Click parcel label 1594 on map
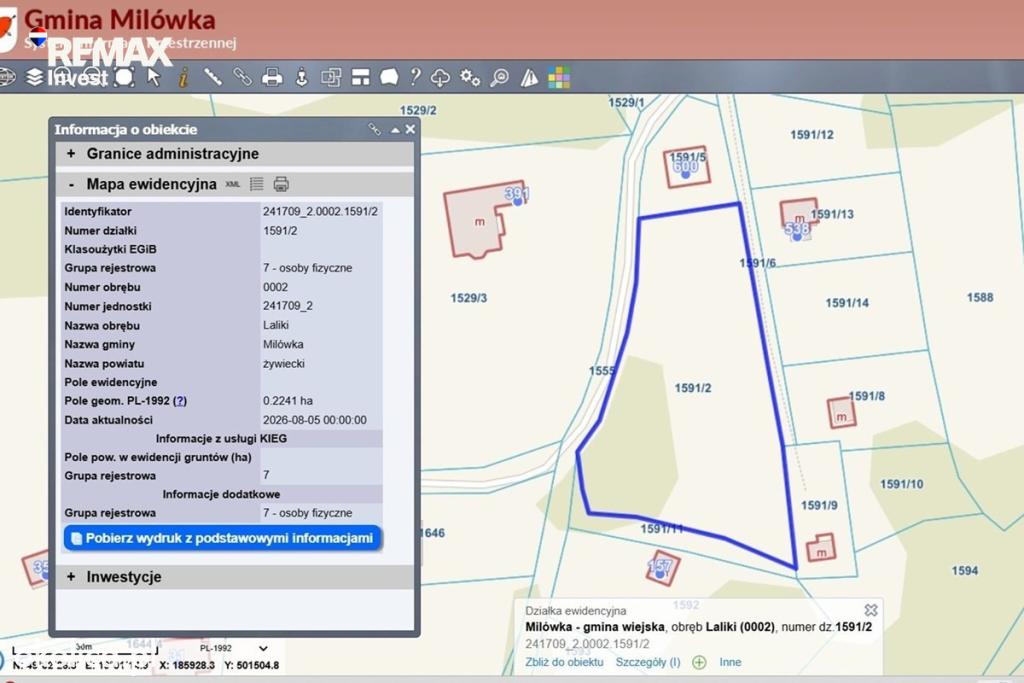 click(965, 571)
